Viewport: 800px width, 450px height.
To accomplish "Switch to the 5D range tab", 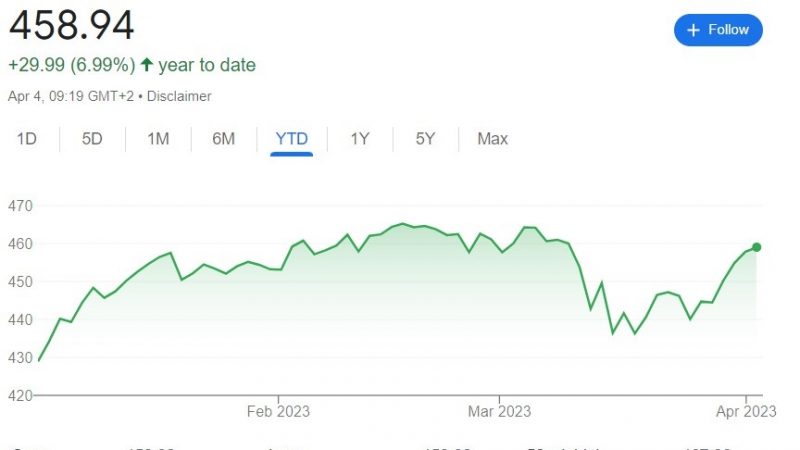I will (92, 139).
